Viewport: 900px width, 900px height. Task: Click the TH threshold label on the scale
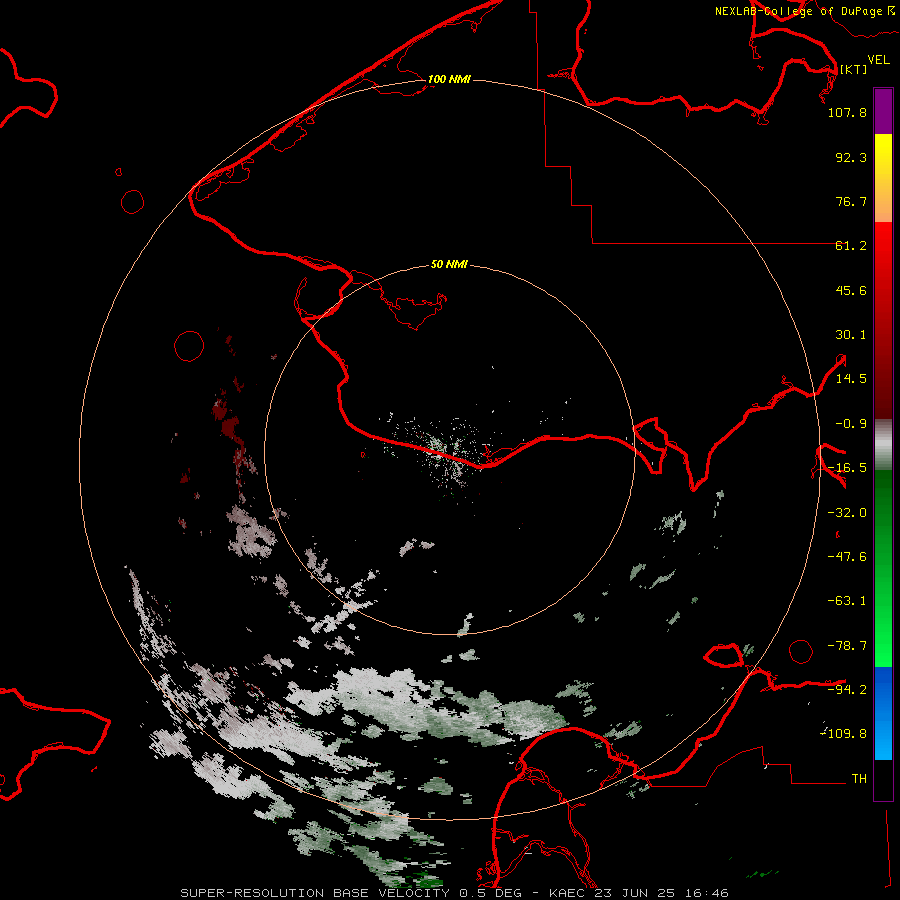tap(859, 779)
